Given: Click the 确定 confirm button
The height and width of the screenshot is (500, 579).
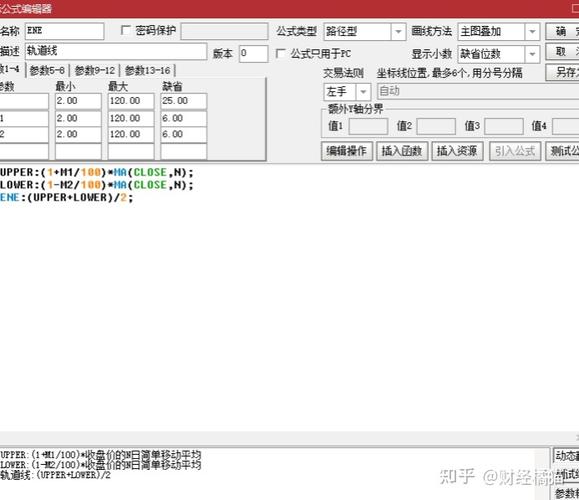Looking at the screenshot, I should pyautogui.click(x=562, y=32).
